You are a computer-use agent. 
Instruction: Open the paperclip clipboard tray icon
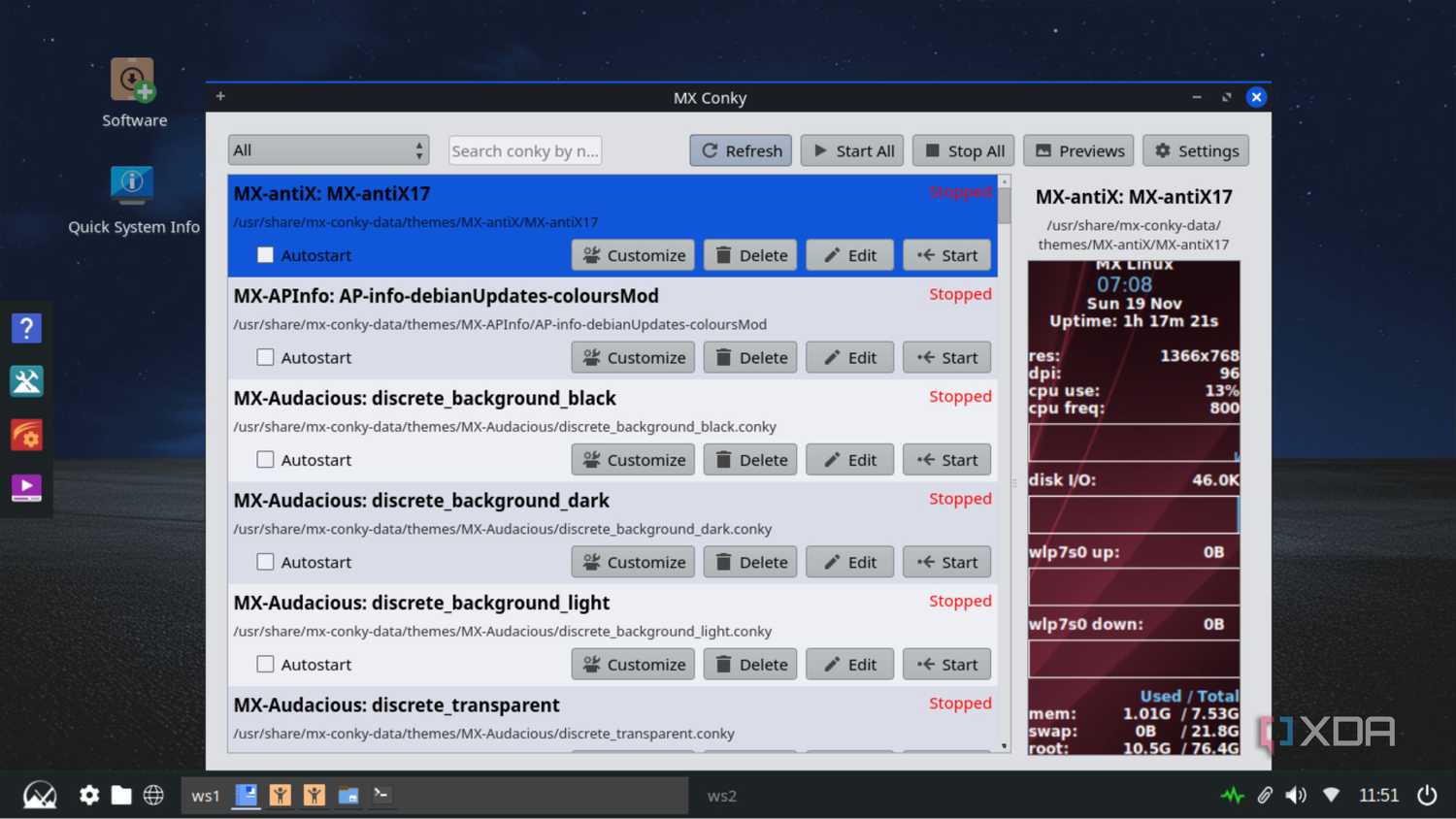(x=1265, y=796)
